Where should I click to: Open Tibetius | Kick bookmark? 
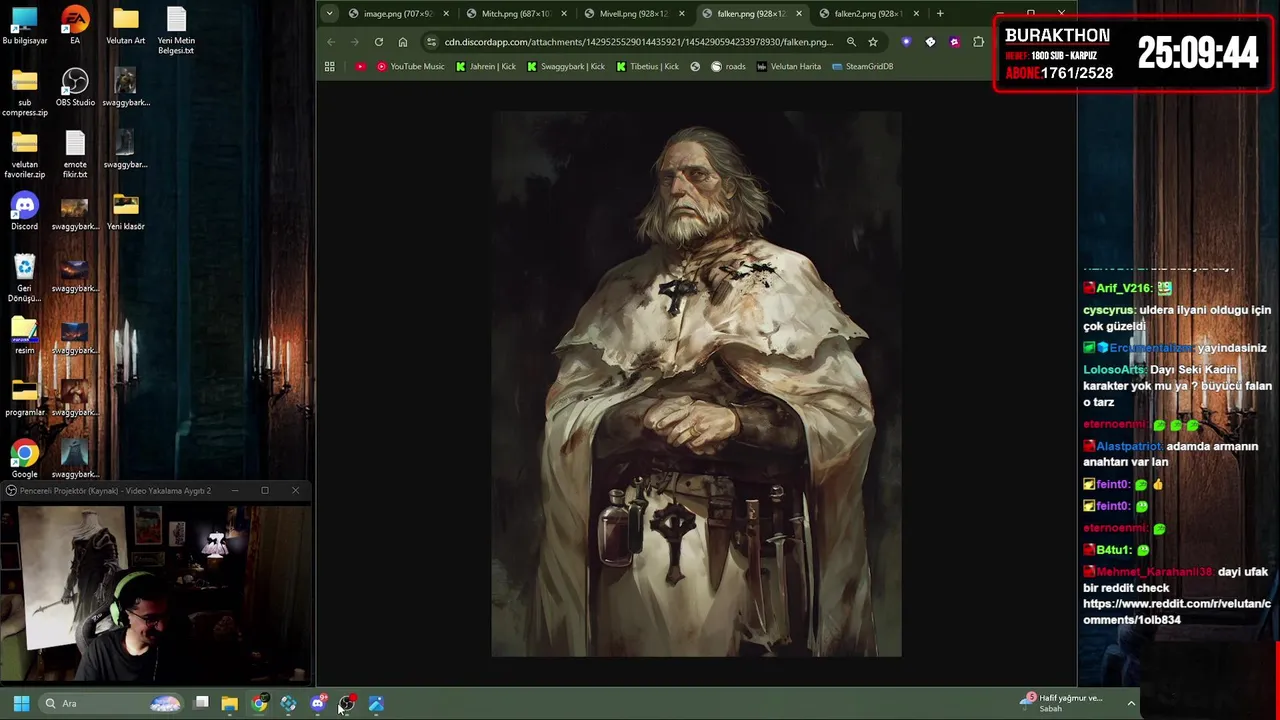[x=648, y=66]
